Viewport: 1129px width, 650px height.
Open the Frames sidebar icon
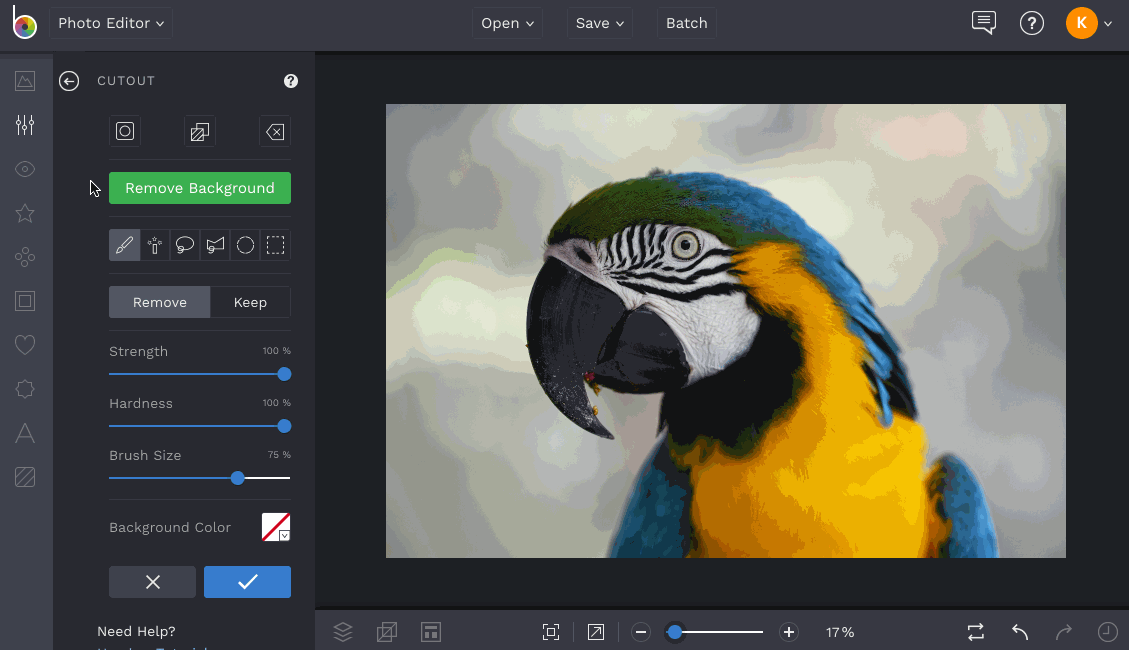(25, 301)
